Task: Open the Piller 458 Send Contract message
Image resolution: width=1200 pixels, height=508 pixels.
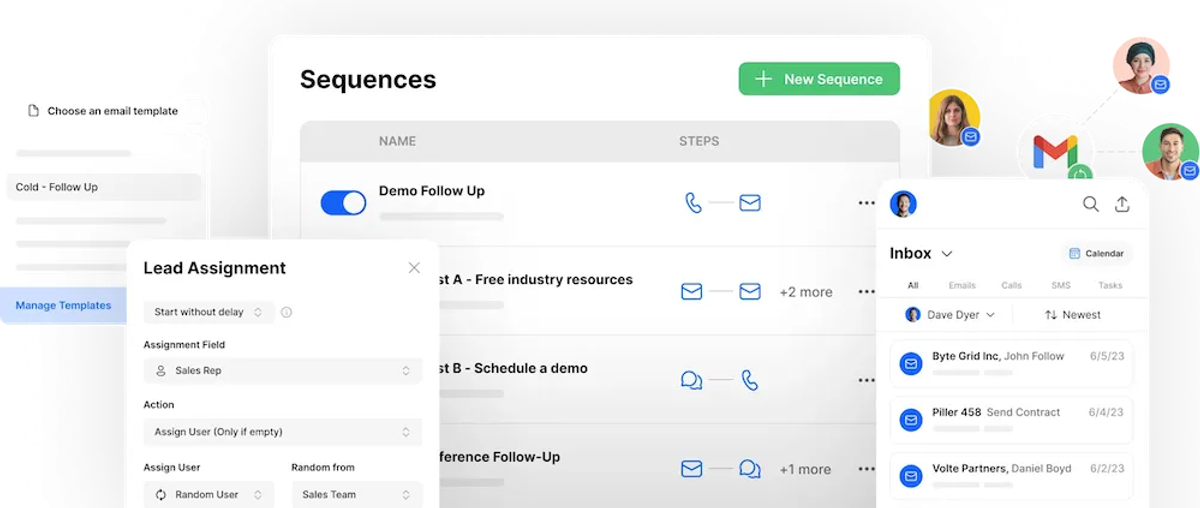Action: [x=1011, y=420]
